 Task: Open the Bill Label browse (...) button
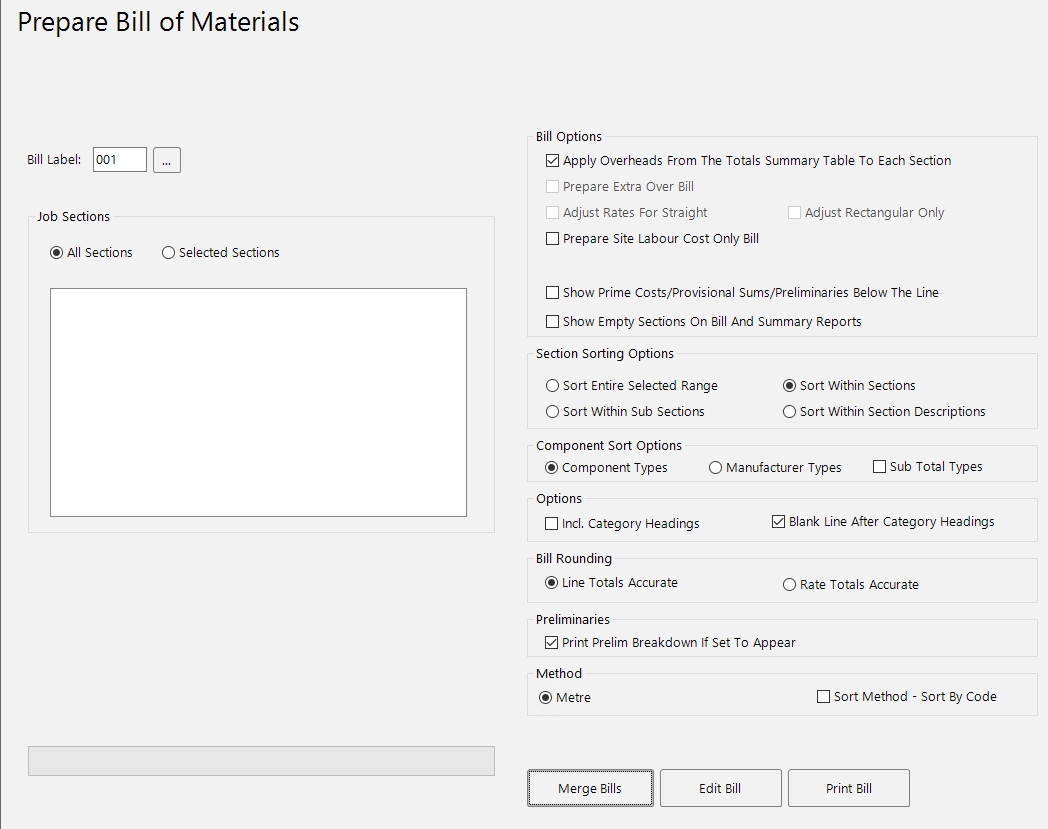point(166,159)
